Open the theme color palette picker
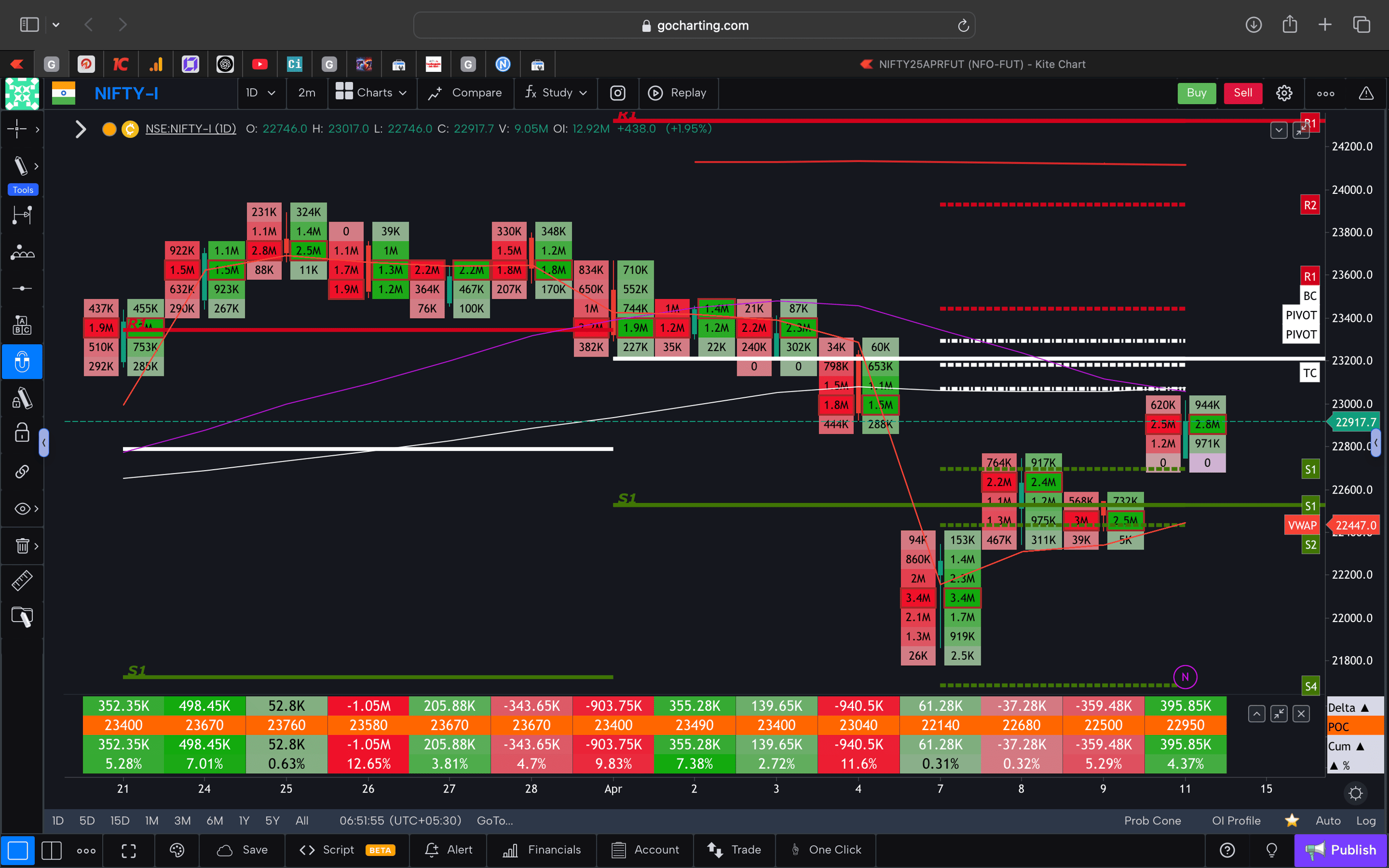Image resolution: width=1389 pixels, height=868 pixels. [x=176, y=850]
